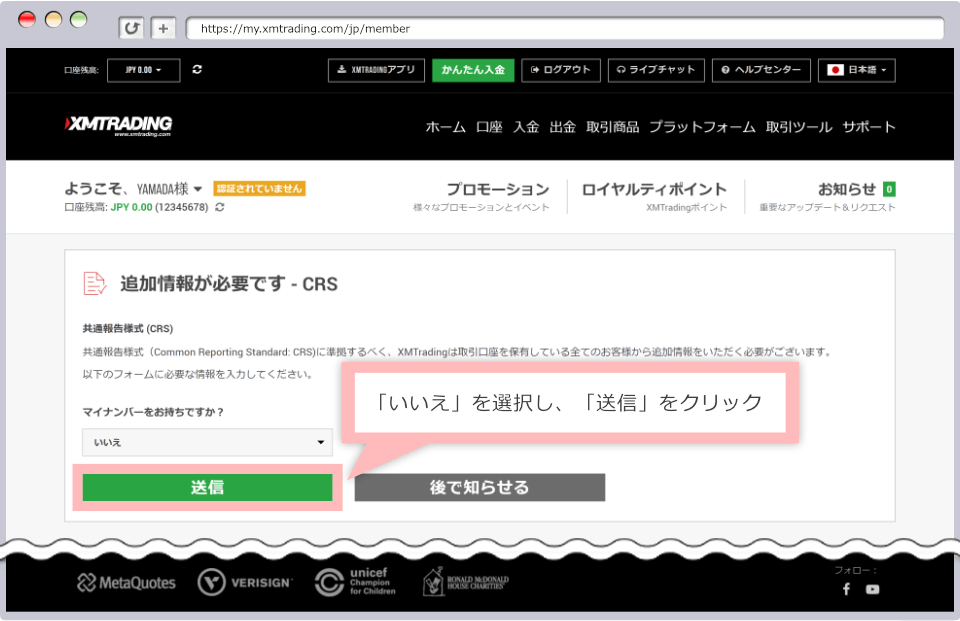Open a new tab with plus icon
This screenshot has width=960, height=621.
tap(163, 28)
